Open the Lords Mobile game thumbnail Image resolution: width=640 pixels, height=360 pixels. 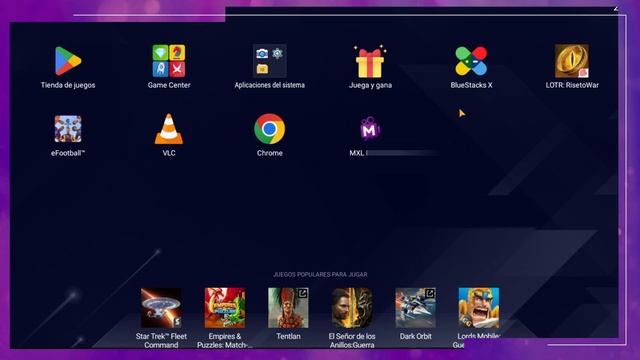[479, 308]
